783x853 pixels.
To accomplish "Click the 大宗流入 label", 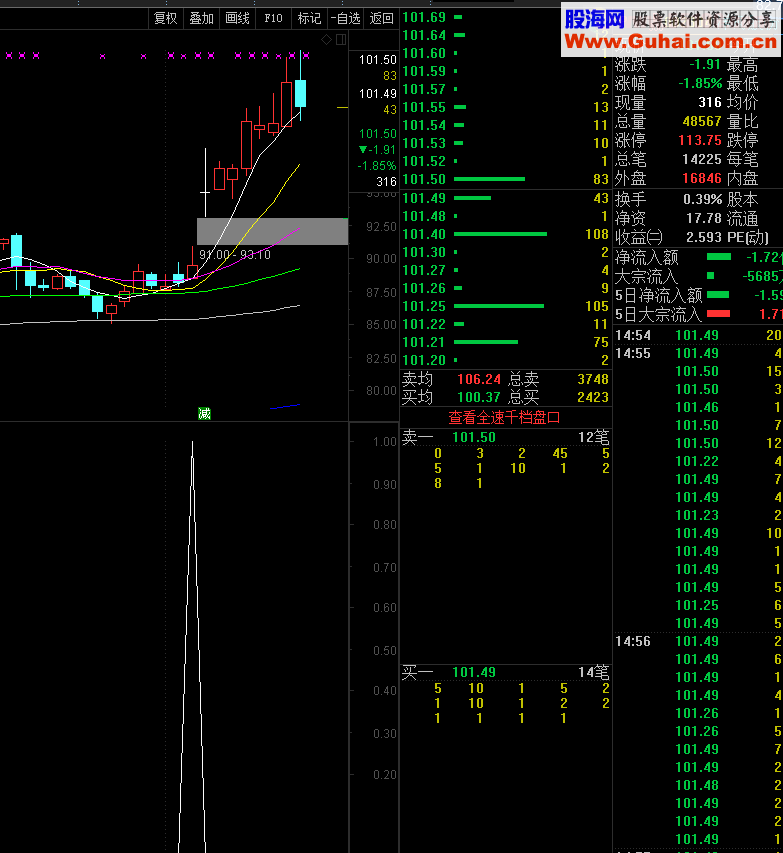I will point(646,276).
